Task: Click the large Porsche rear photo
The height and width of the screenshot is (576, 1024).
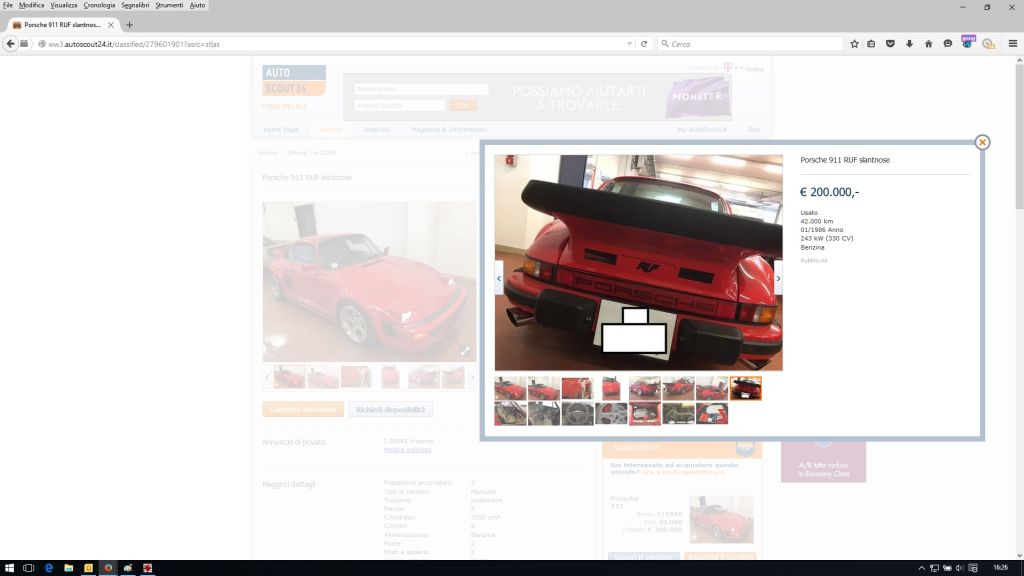Action: 638,263
